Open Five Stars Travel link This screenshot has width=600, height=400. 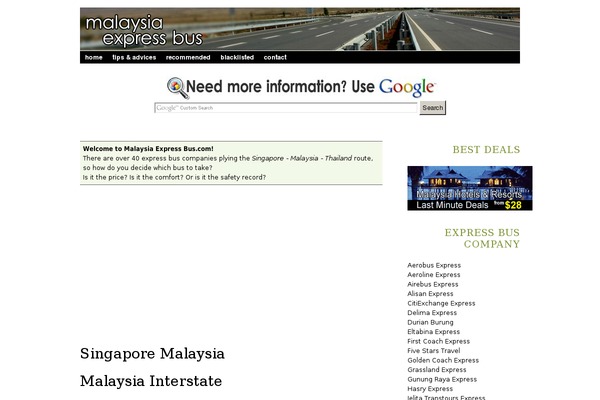click(x=434, y=351)
